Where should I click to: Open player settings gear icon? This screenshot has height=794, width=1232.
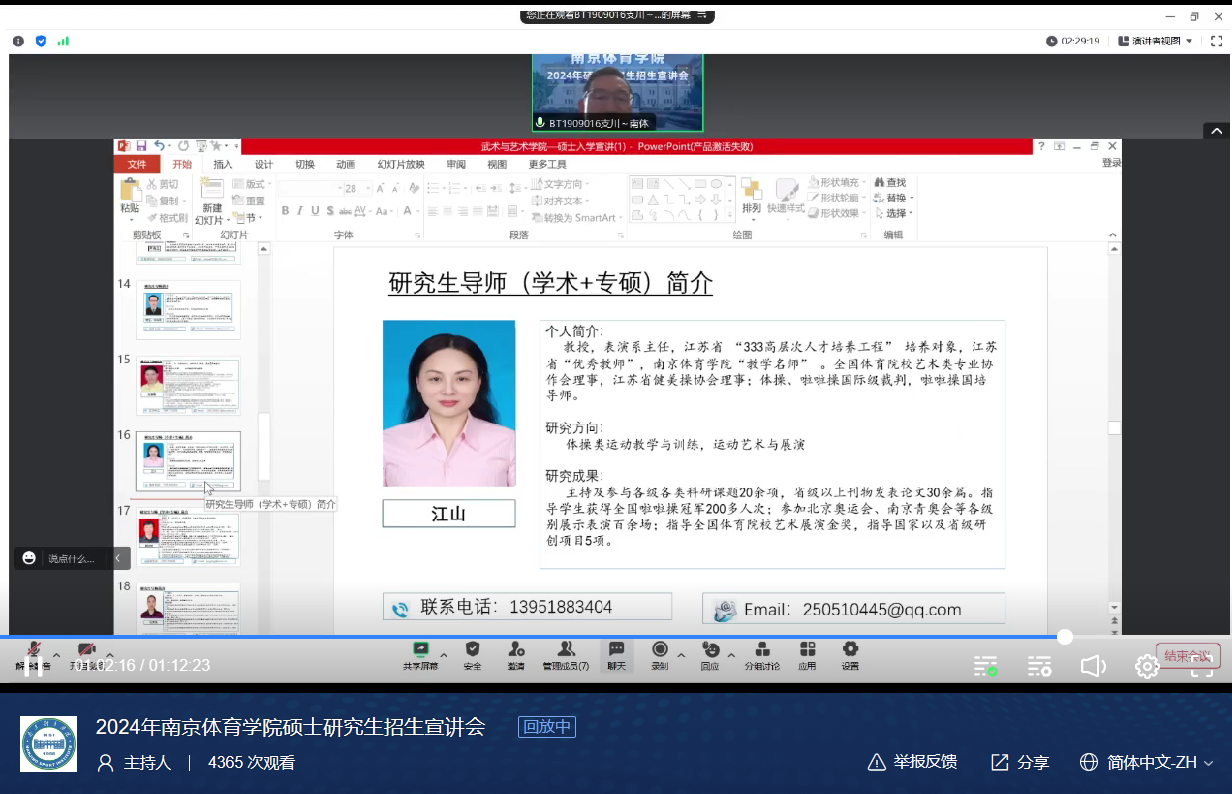[1147, 666]
